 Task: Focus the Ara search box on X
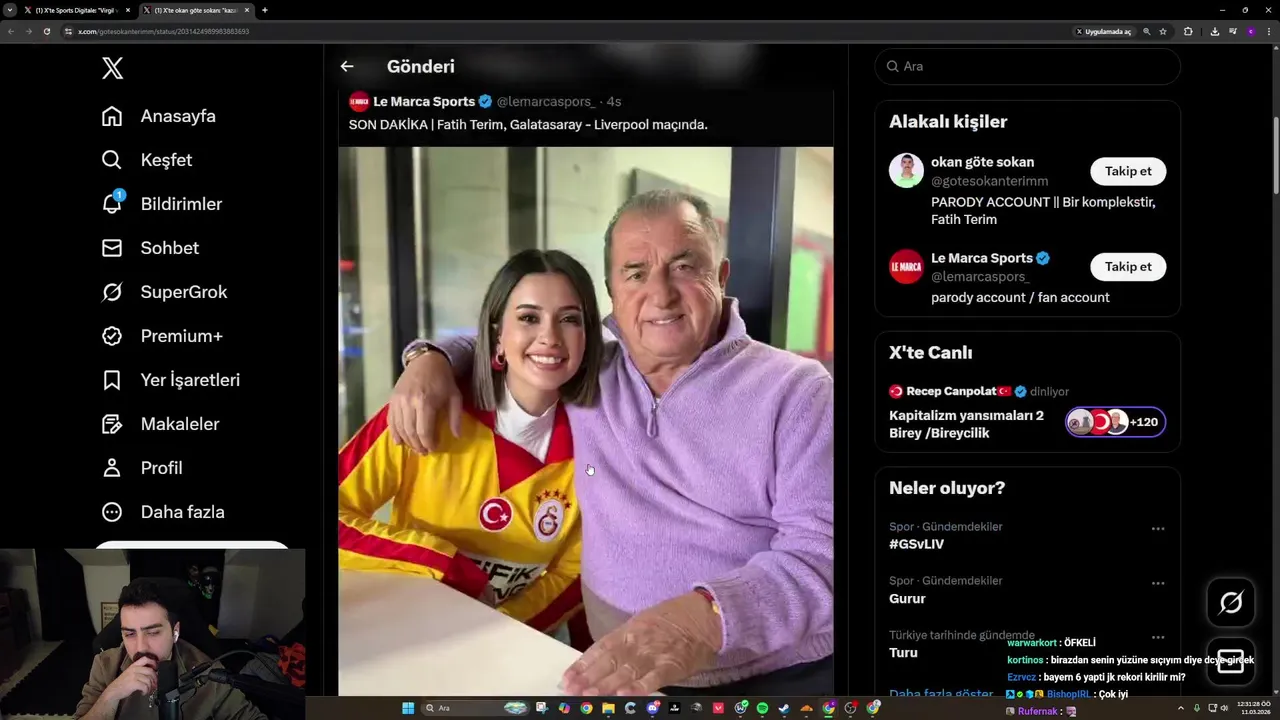coord(1027,66)
